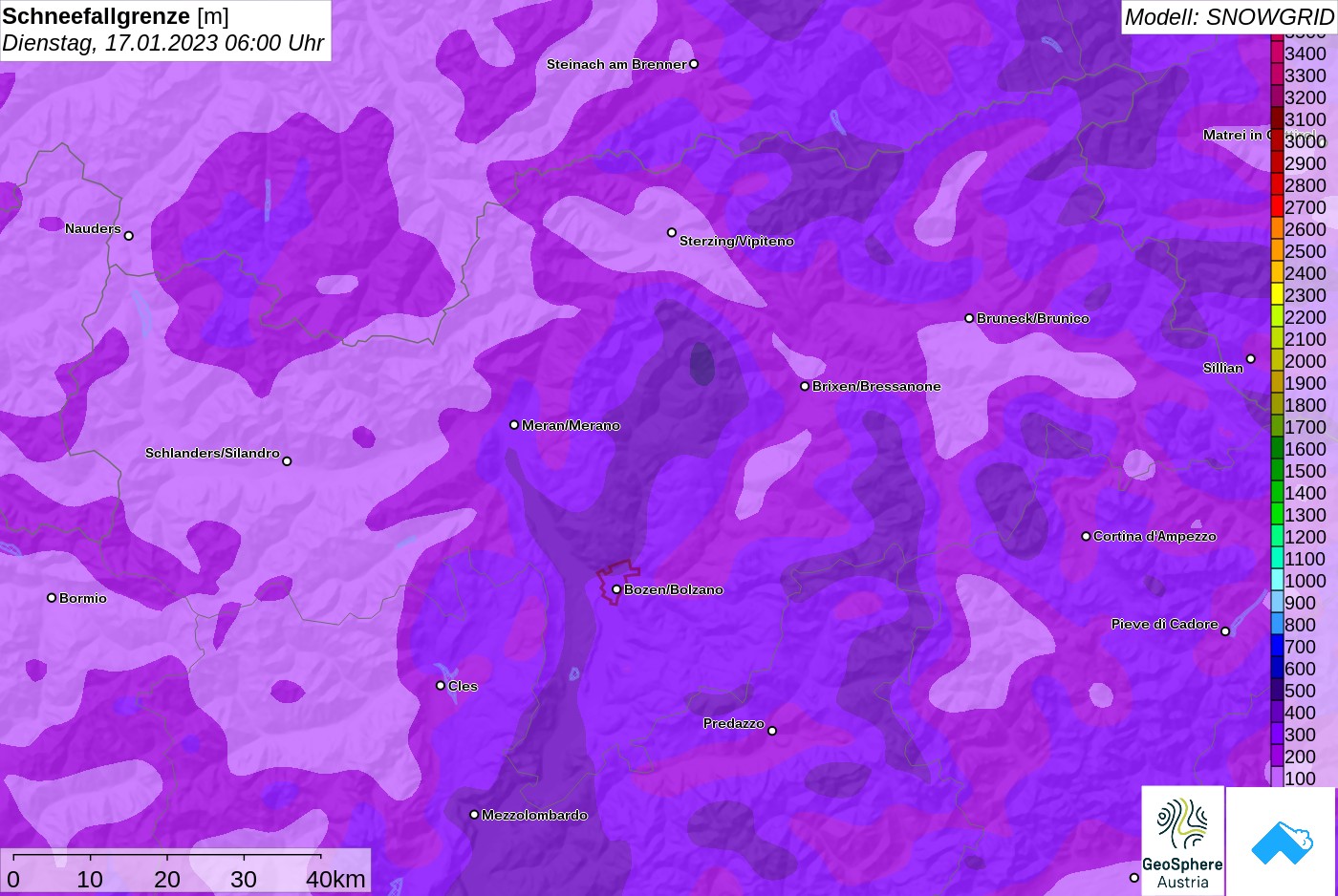The width and height of the screenshot is (1338, 896).
Task: Select the Schlanders/Silandro marker dot
Action: [287, 461]
